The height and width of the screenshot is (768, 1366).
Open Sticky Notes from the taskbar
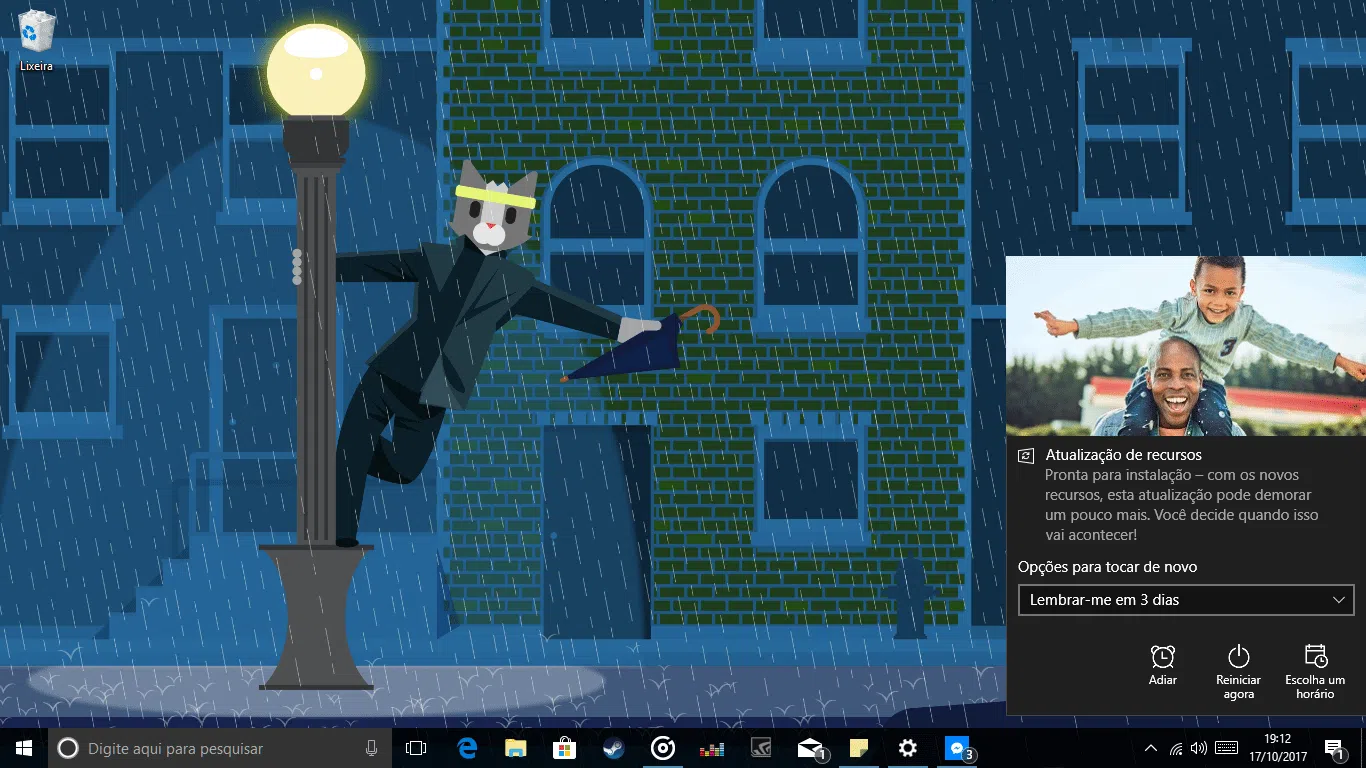(859, 748)
